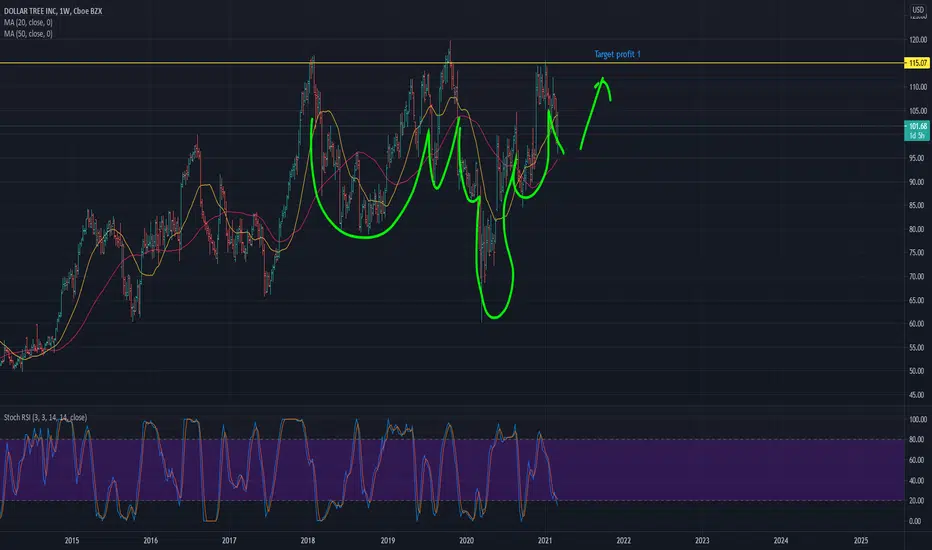The height and width of the screenshot is (550, 932).
Task: Click the 70.00 price axis label
Action: coord(918,276)
